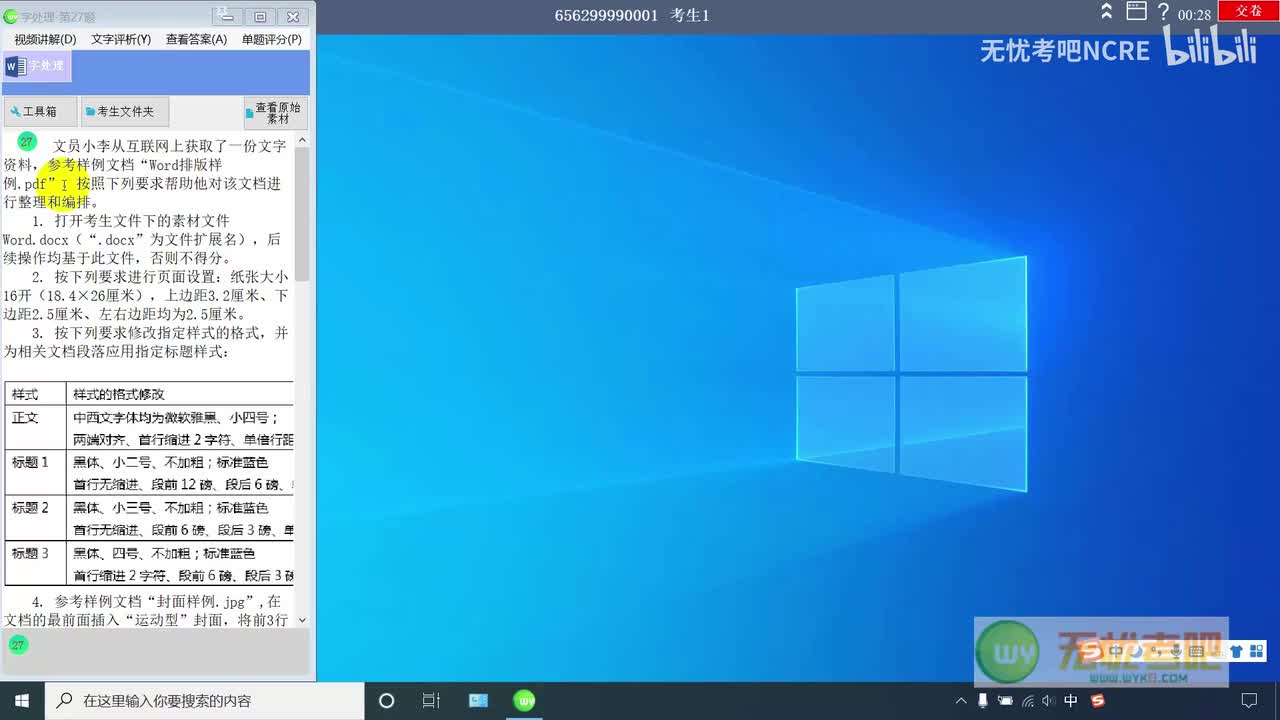This screenshot has height=720, width=1280.
Task: Toggle the 中 input language indicator in tray
Action: tap(1071, 701)
